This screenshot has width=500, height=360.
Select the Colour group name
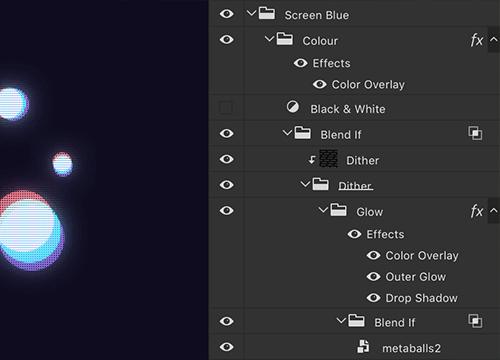pos(320,41)
